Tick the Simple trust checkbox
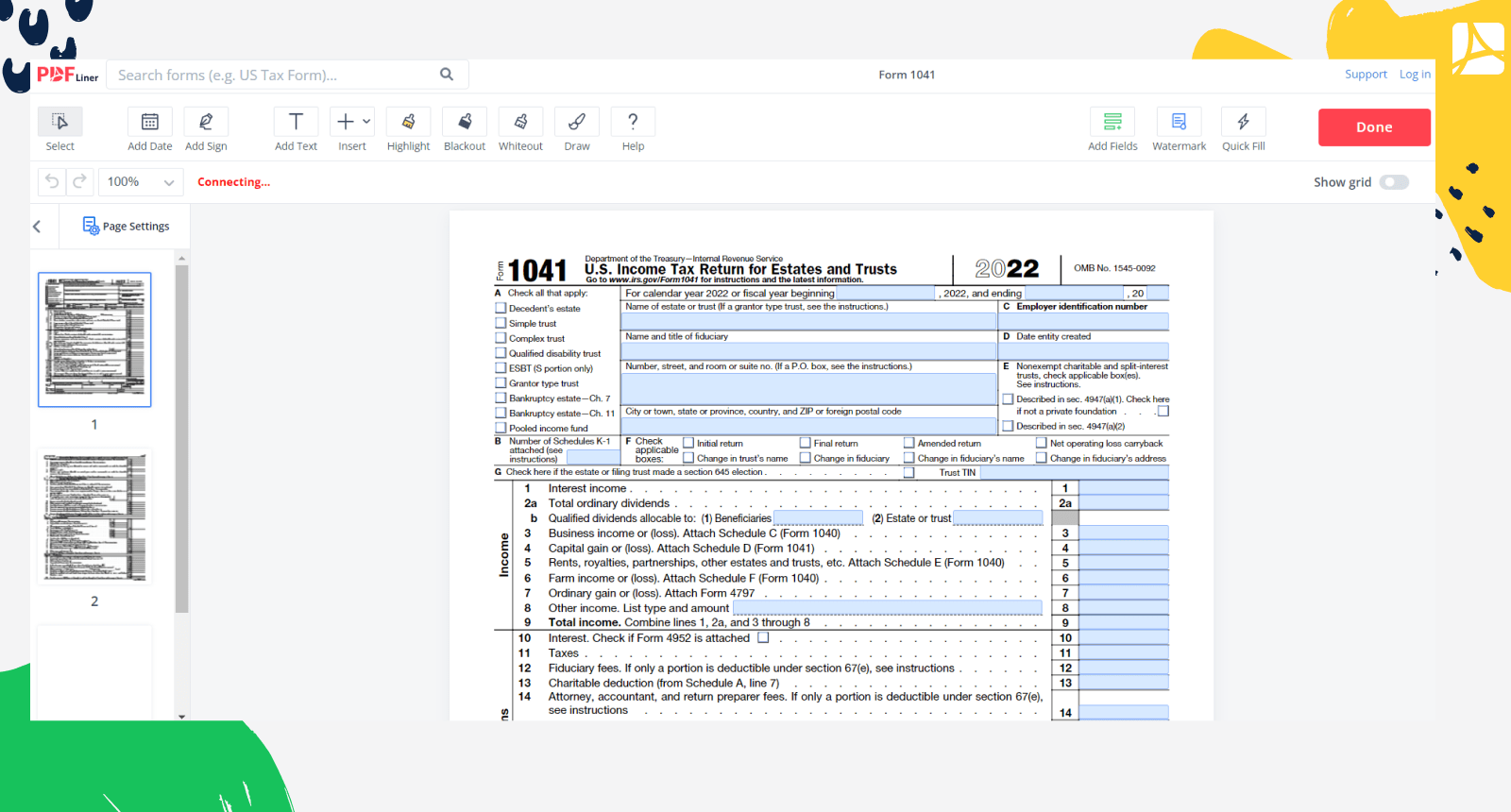 501,323
